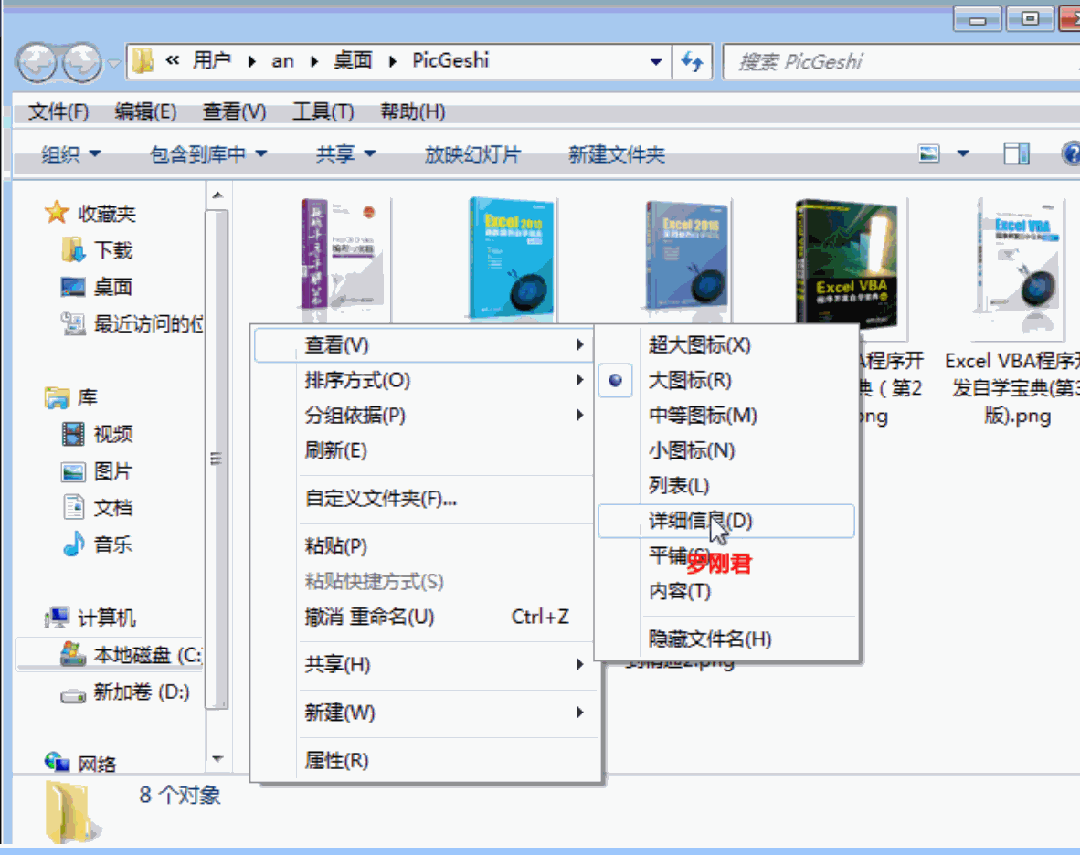Screen dimensions: 1080x855
Task: Open the recent pages dropdown arrow
Action: coord(114,63)
